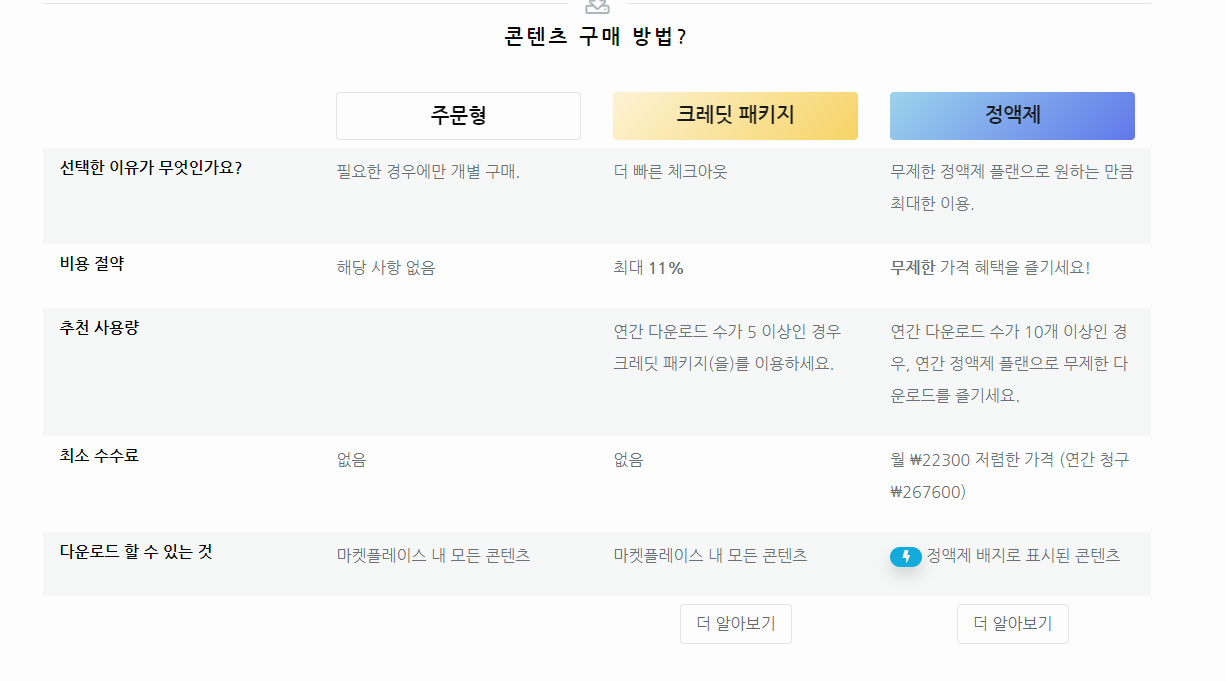Click the 콘텐츠 구매 방법? heading
The height and width of the screenshot is (681, 1226).
click(596, 38)
